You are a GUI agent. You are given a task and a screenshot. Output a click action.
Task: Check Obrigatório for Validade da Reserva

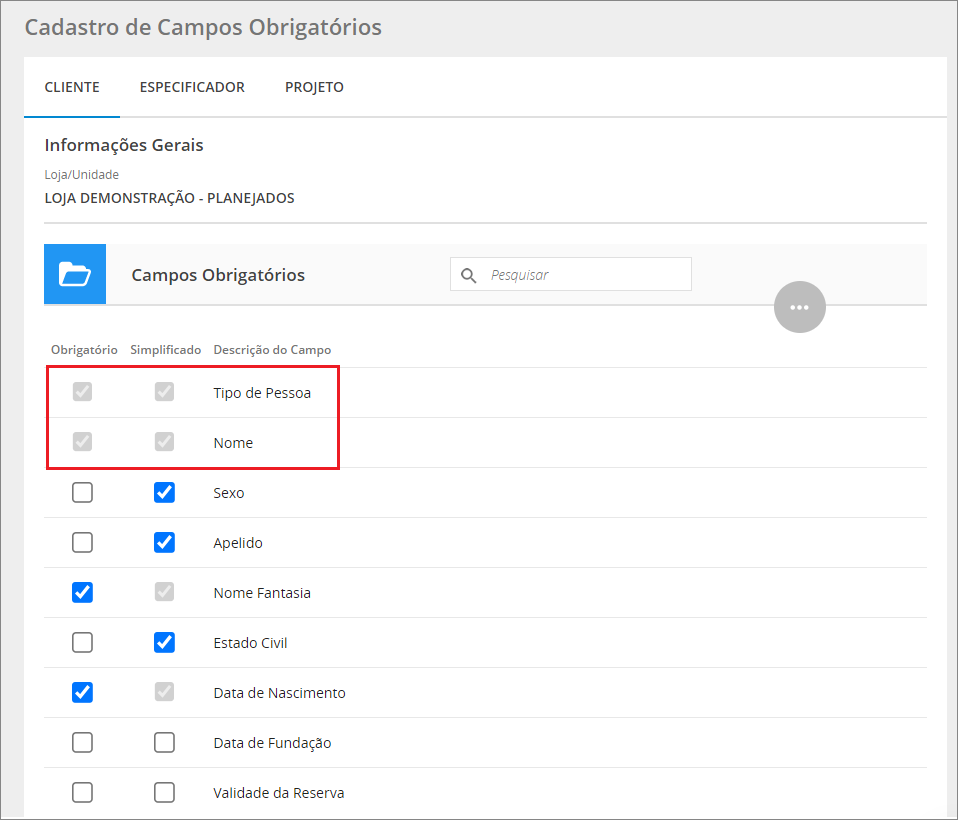click(83, 792)
